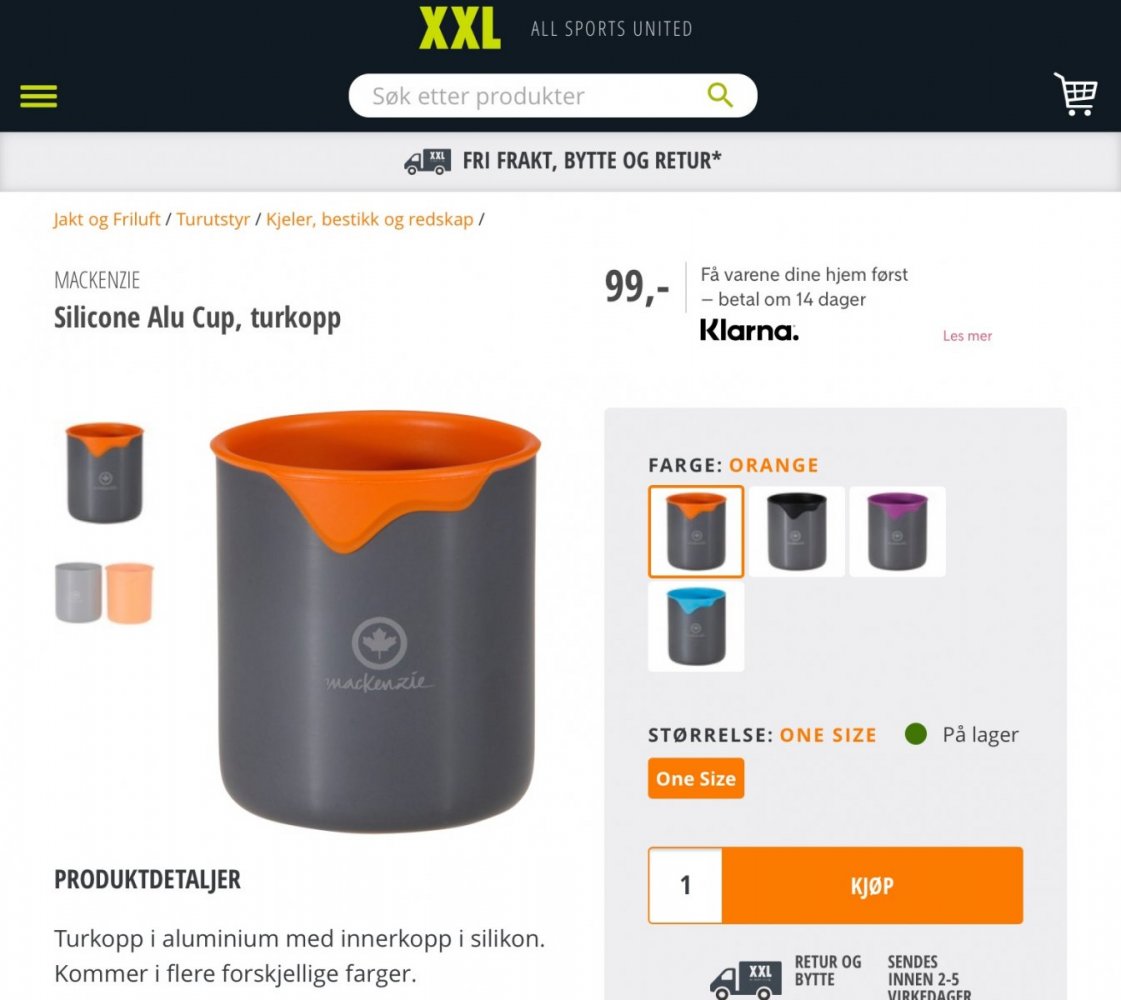Open the Les mer link

point(967,336)
